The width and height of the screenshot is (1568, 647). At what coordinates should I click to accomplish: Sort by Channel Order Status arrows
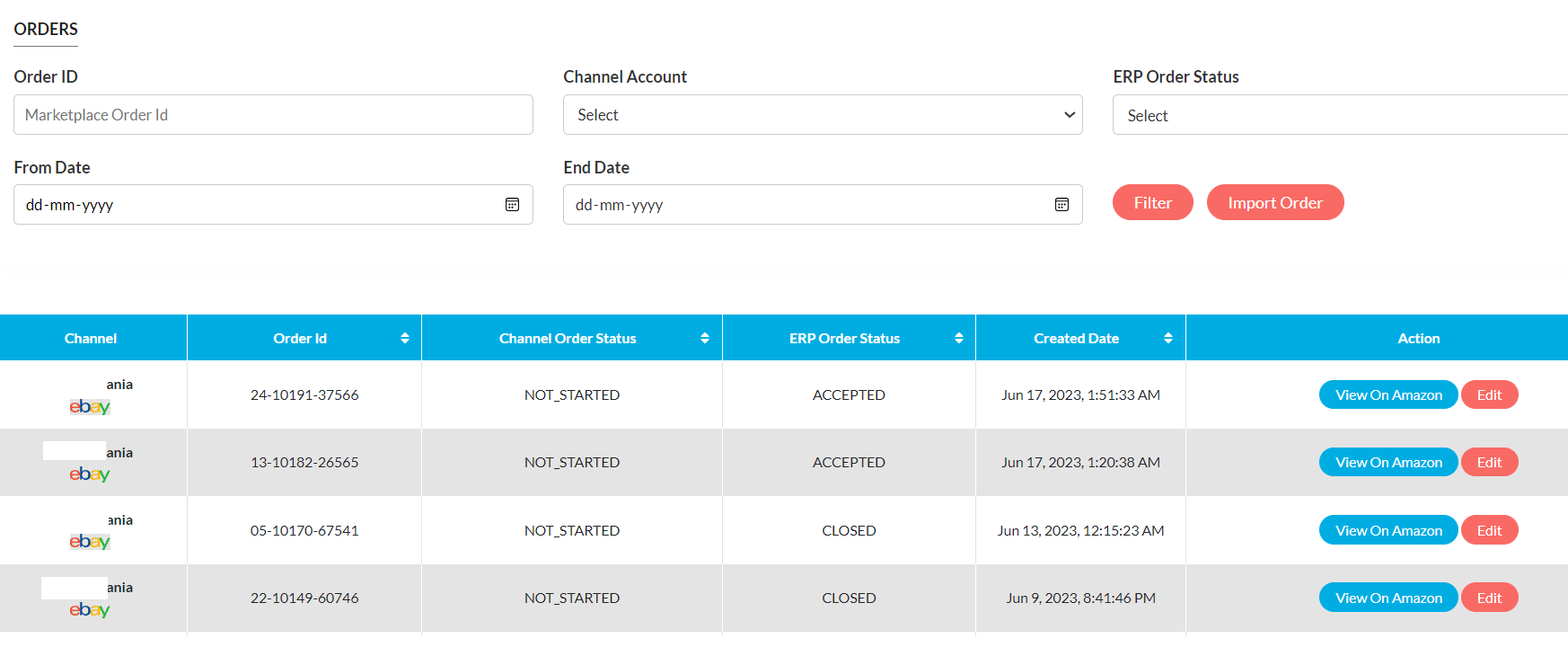coord(705,338)
